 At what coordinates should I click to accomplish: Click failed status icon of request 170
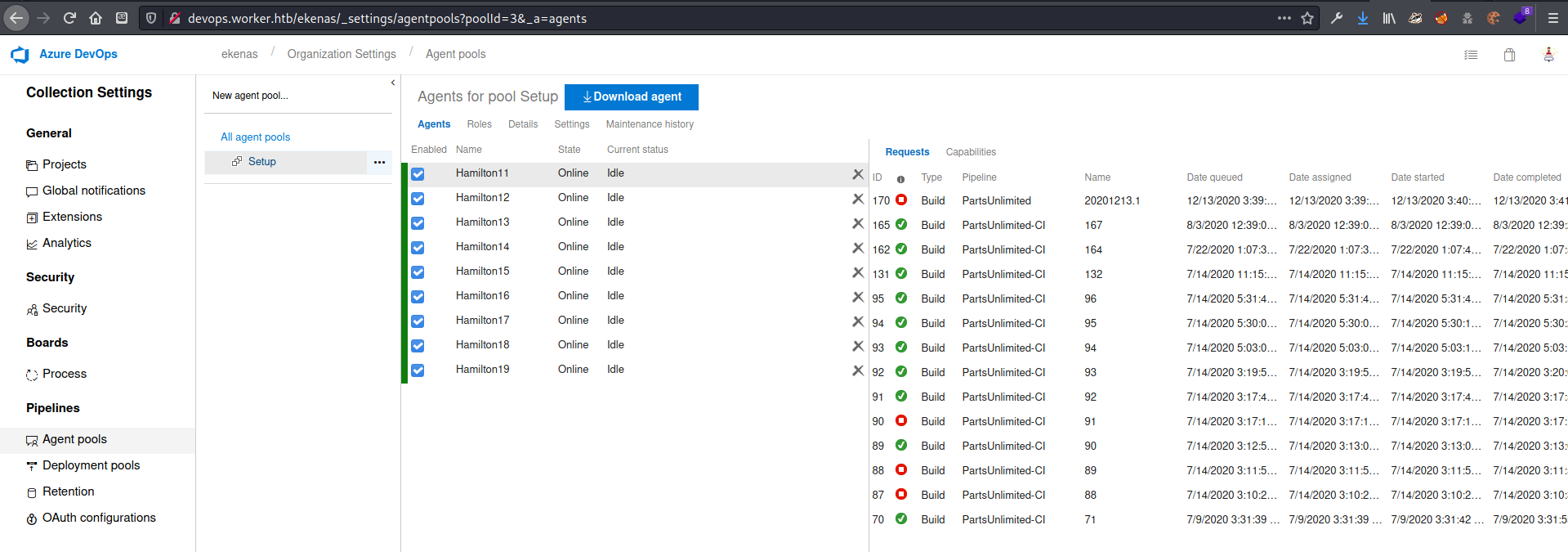901,200
